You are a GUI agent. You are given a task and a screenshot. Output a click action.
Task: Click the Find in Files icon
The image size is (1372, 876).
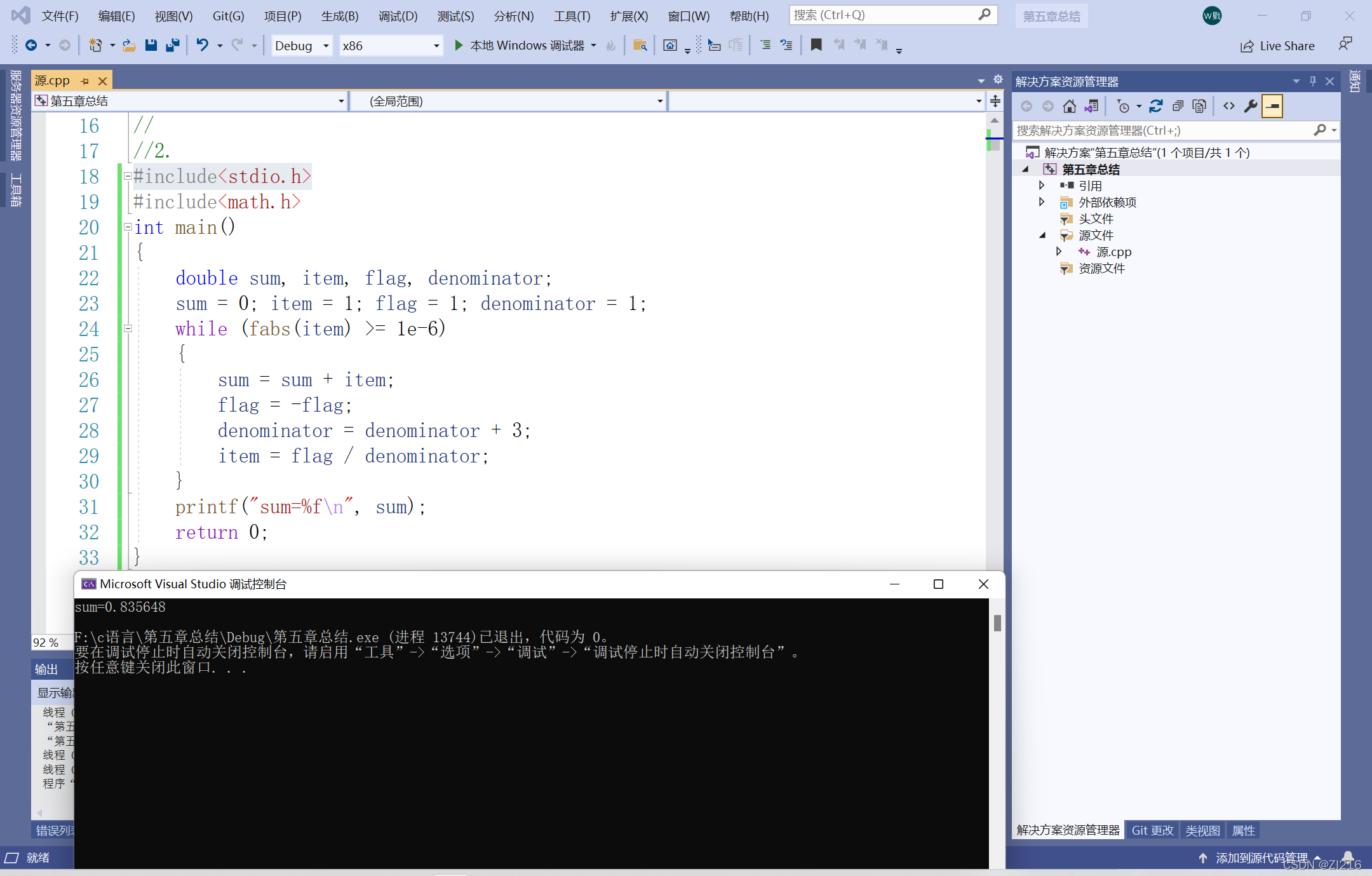point(640,45)
